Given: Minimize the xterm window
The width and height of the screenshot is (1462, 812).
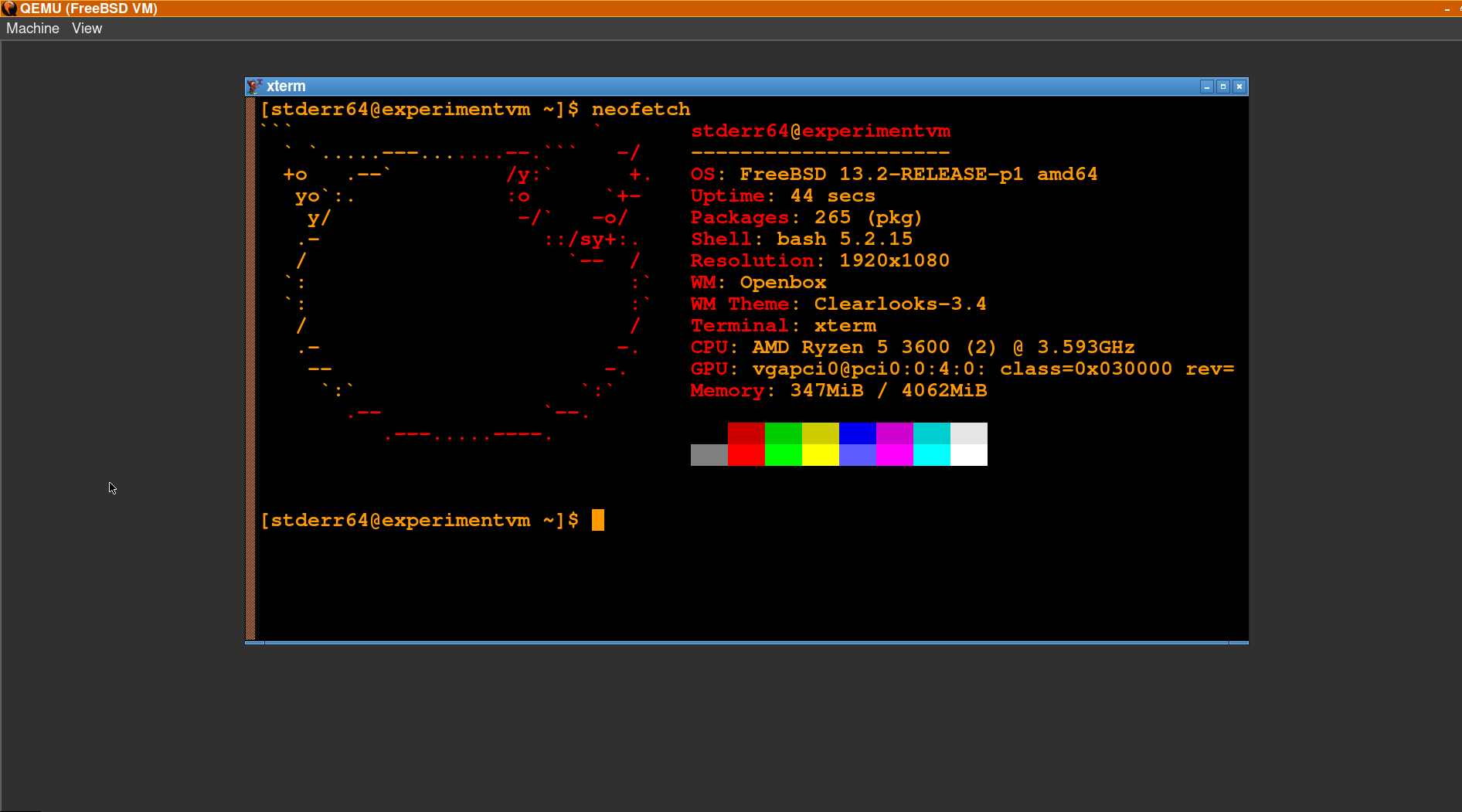Looking at the screenshot, I should click(x=1206, y=87).
